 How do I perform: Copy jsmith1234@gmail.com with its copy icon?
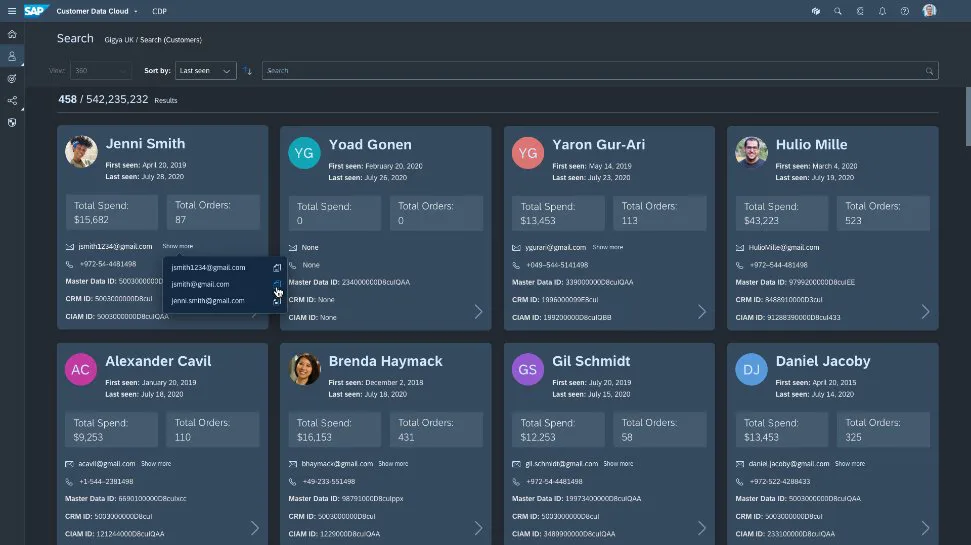tap(277, 268)
